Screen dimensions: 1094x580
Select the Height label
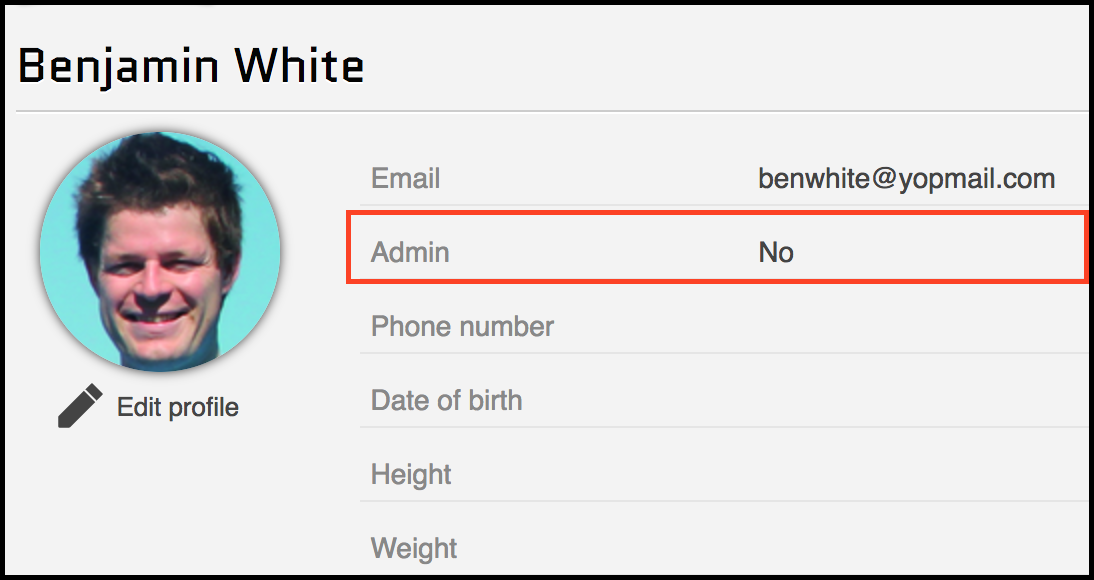tap(411, 474)
